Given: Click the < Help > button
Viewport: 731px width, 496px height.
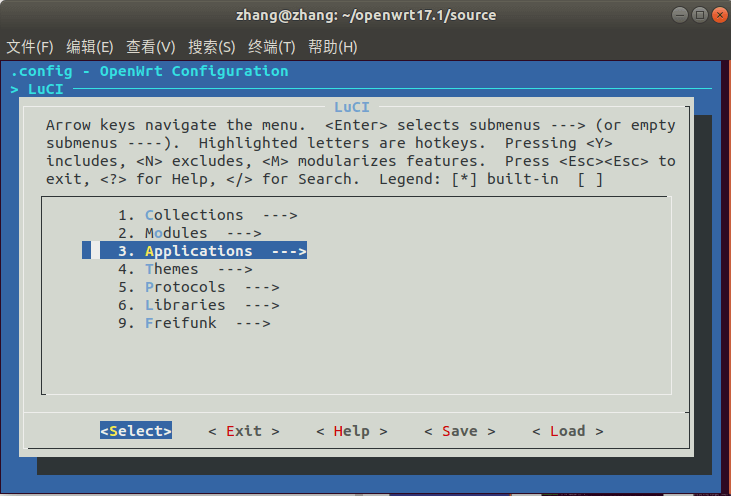Looking at the screenshot, I should tap(351, 431).
